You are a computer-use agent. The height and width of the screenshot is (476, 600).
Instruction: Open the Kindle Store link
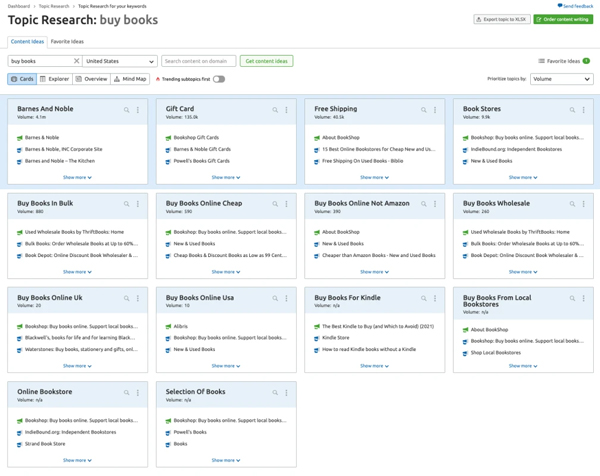point(336,337)
